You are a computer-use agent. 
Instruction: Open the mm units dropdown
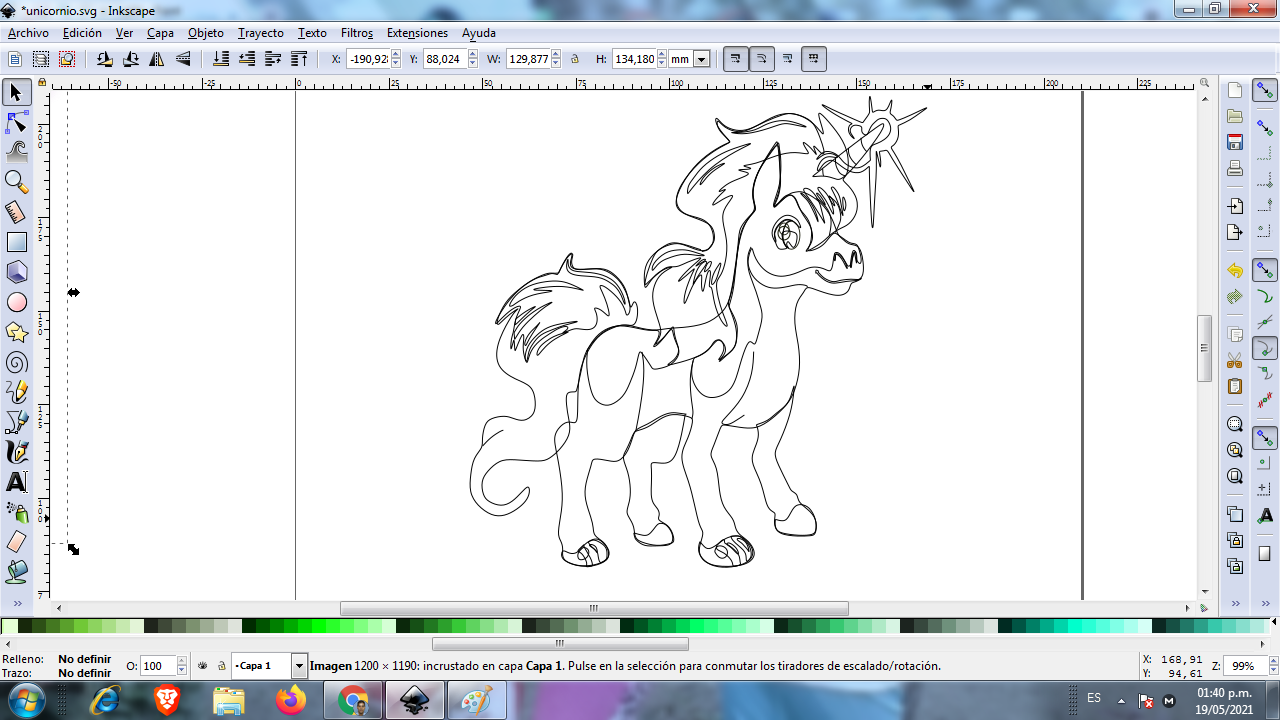(701, 60)
